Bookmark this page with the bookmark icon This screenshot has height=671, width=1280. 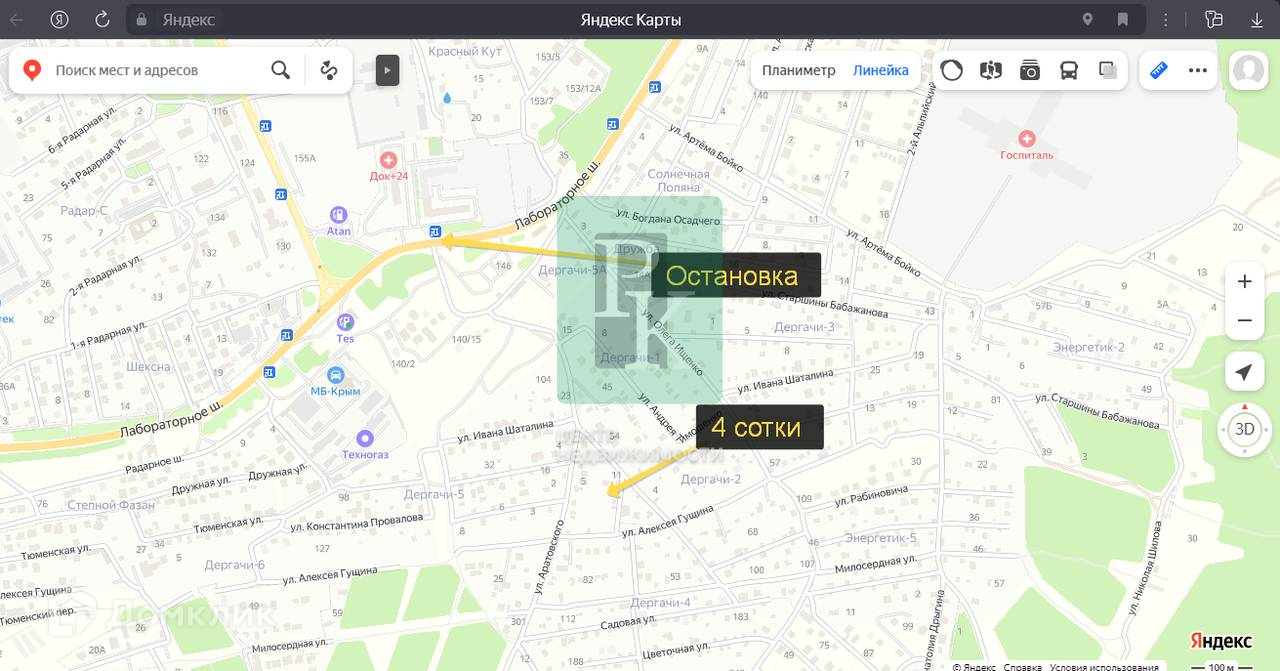[1122, 19]
